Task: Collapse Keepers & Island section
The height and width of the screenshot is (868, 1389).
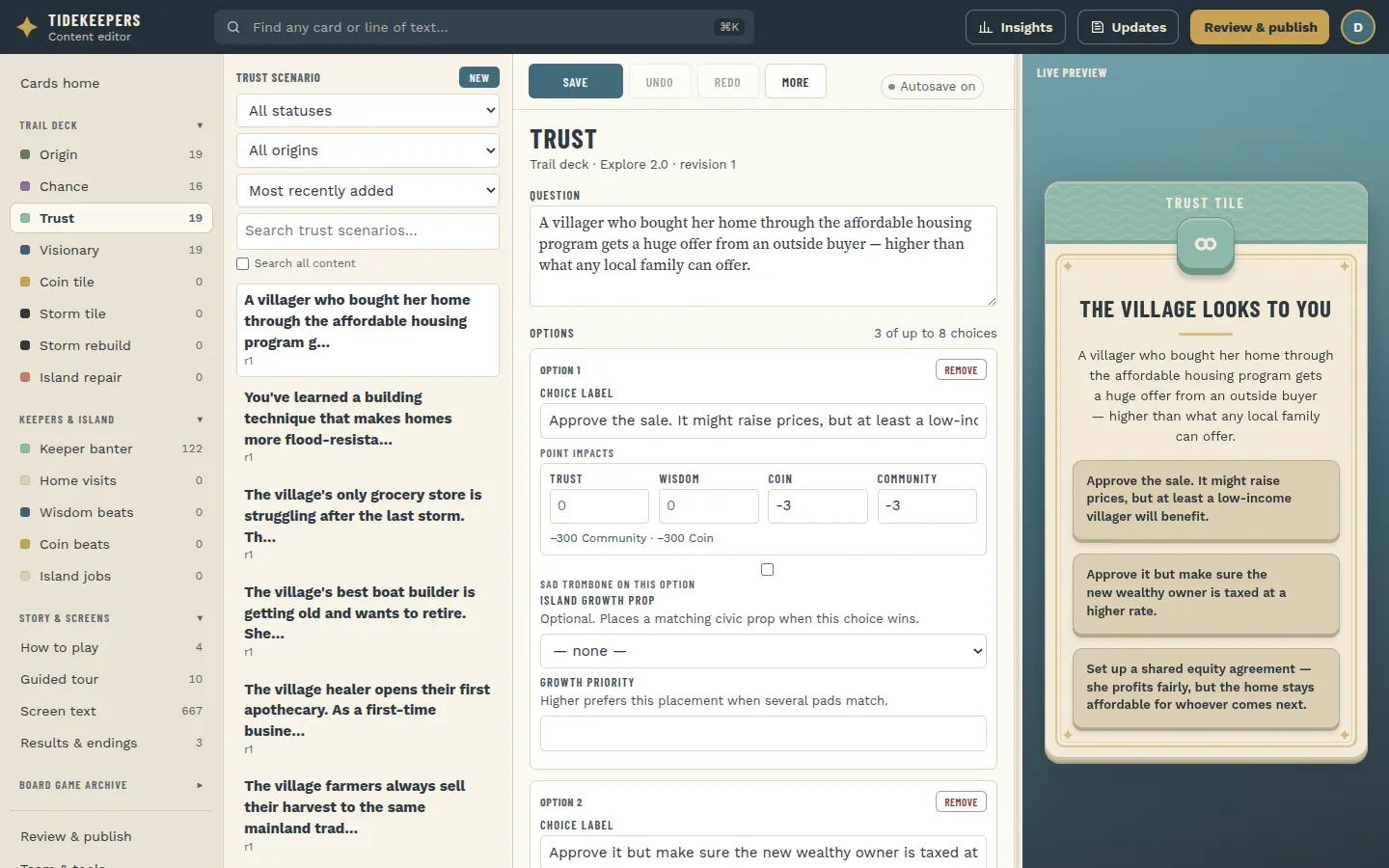Action: pos(111,420)
